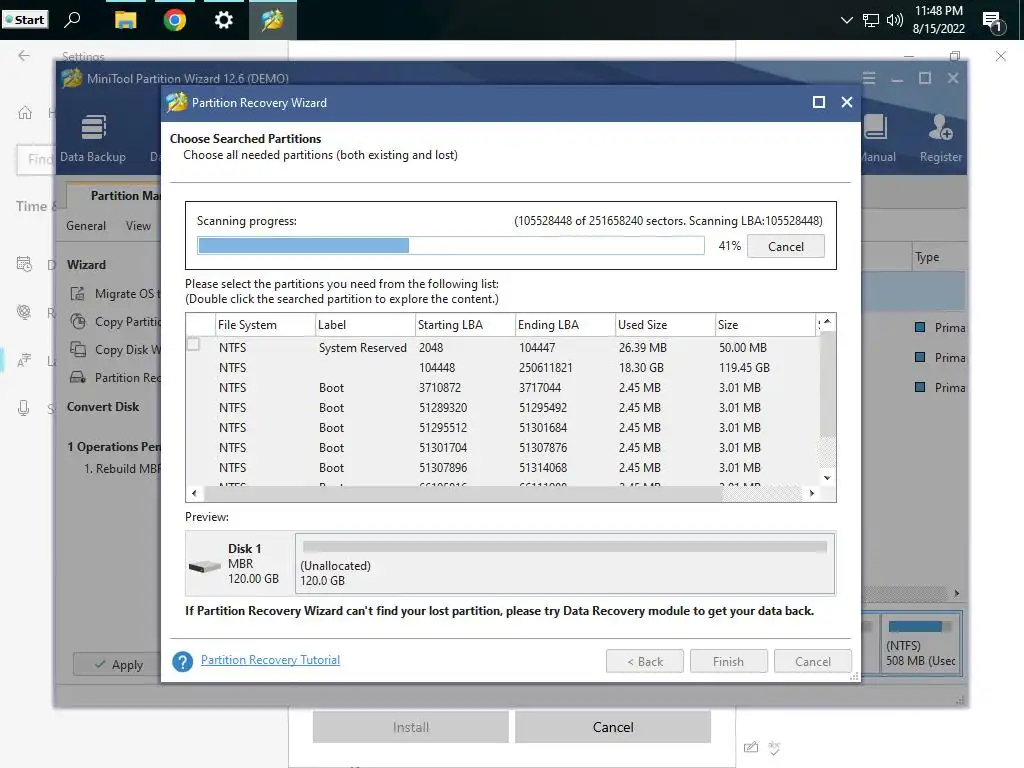Image resolution: width=1024 pixels, height=768 pixels.
Task: Click the Settings Date & time icon
Action: click(24, 264)
